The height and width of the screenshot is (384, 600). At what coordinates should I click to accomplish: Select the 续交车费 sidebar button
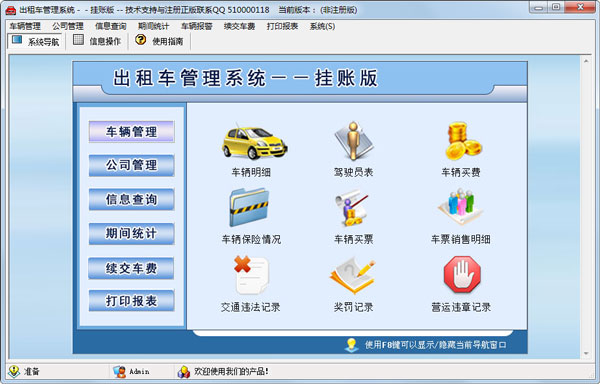pos(131,268)
